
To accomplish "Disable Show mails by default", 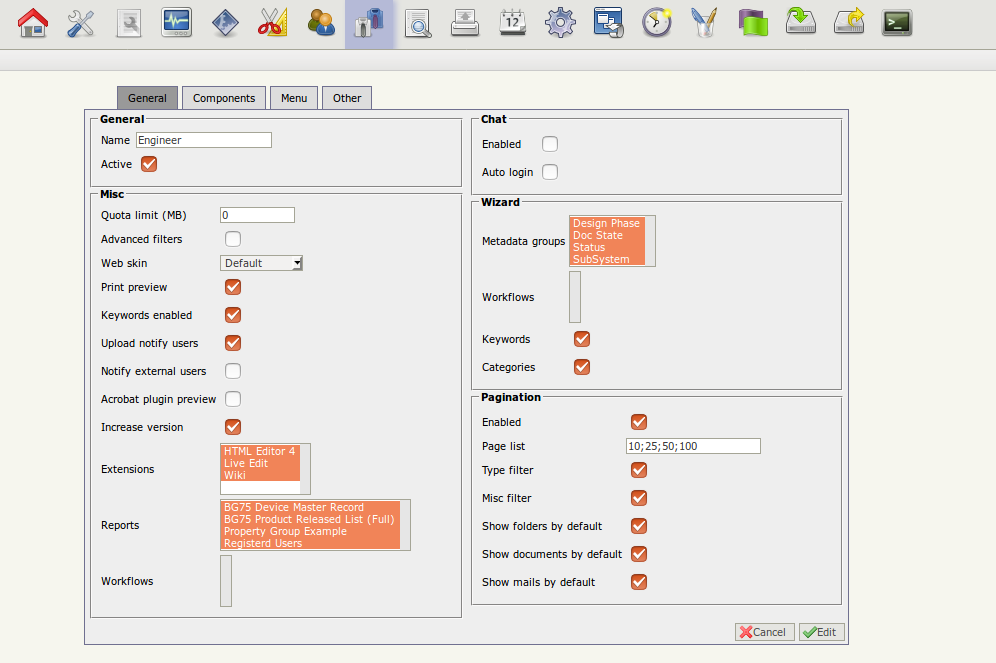I will [639, 582].
